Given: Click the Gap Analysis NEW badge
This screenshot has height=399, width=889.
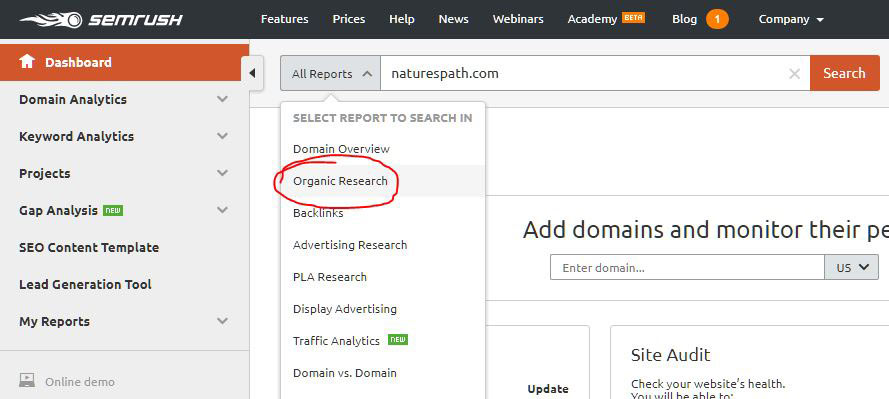Looking at the screenshot, I should [x=113, y=210].
